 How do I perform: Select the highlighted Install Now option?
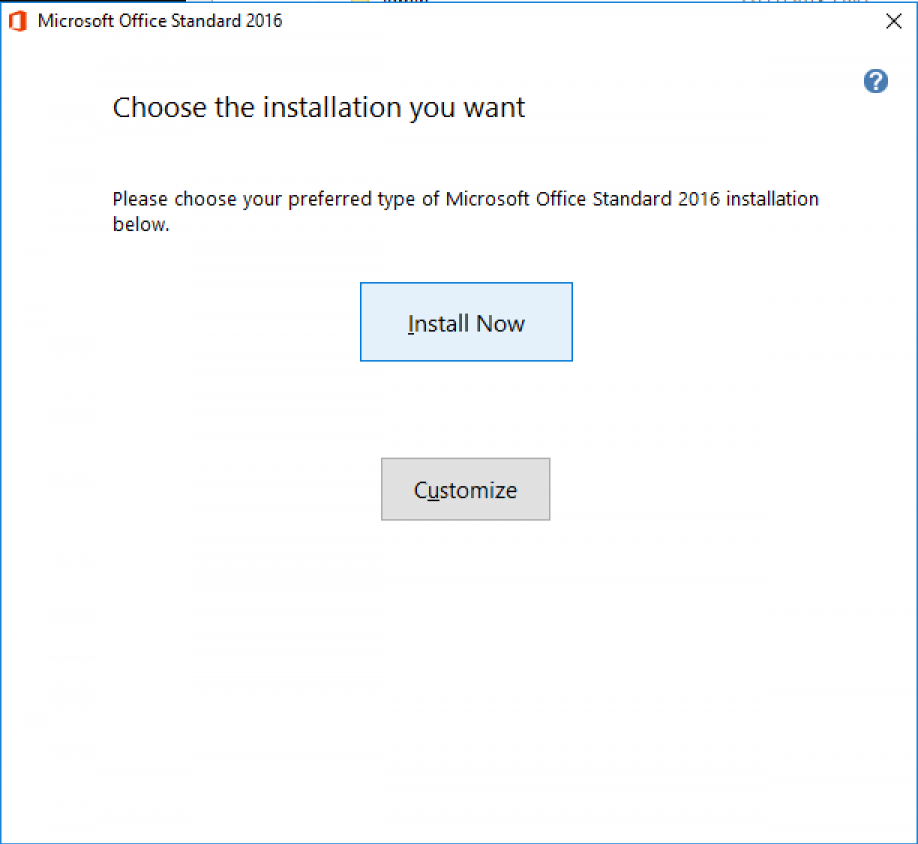click(x=466, y=322)
